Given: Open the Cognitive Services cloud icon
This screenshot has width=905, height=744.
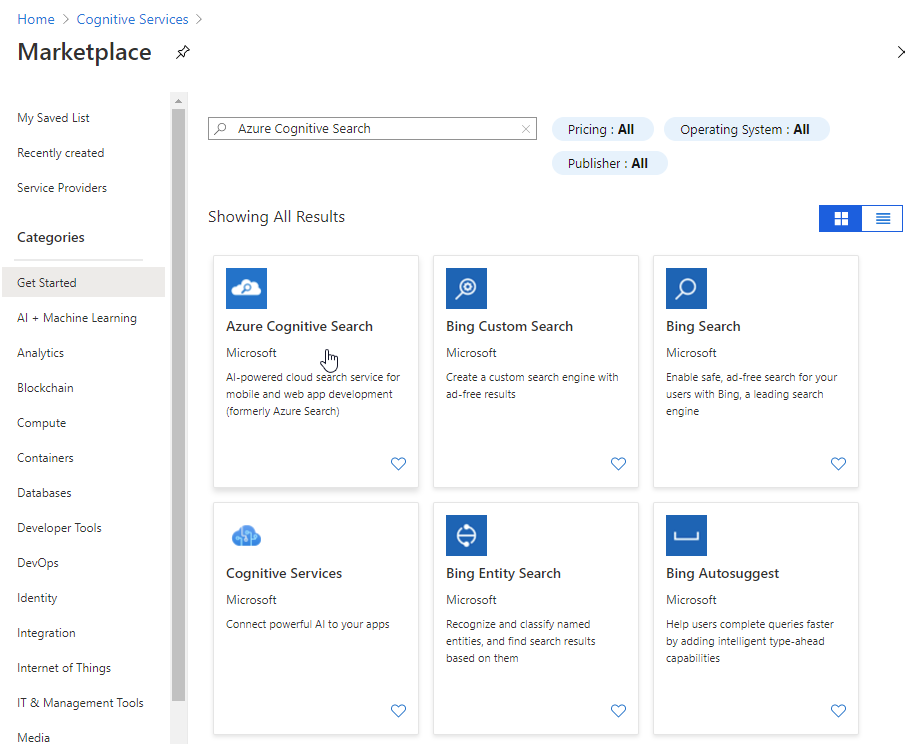Looking at the screenshot, I should click(x=246, y=536).
